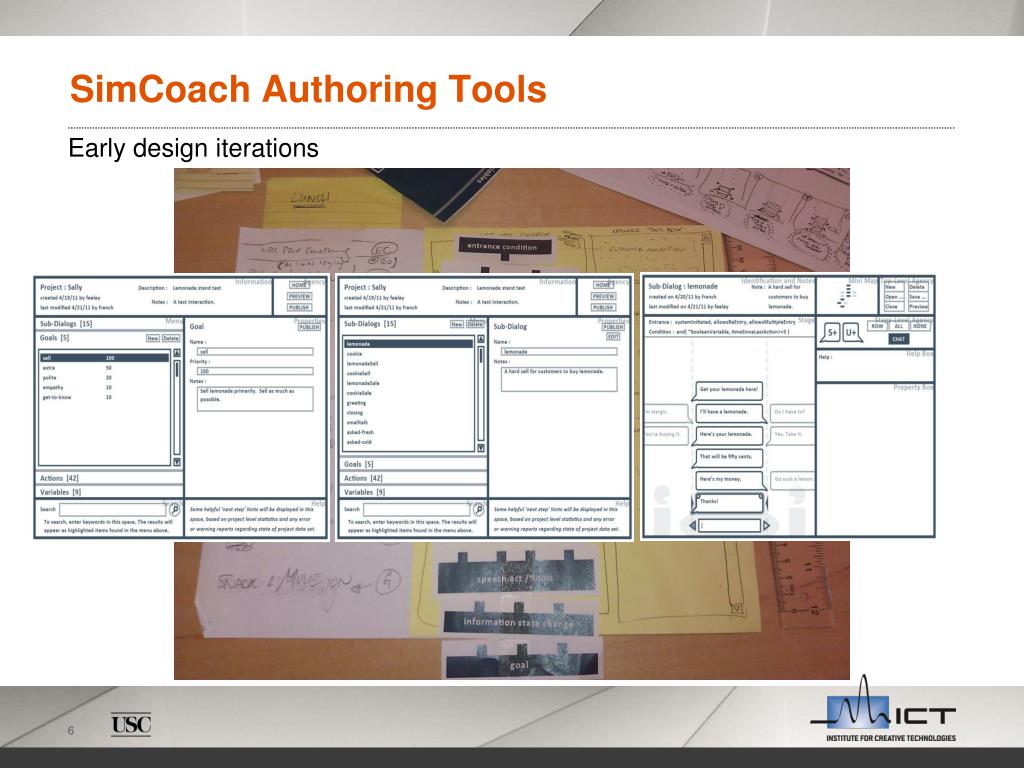The width and height of the screenshot is (1024, 768).
Task: Expand Variables [9] in the Sub-Dialog mockup
Action: coord(413,492)
